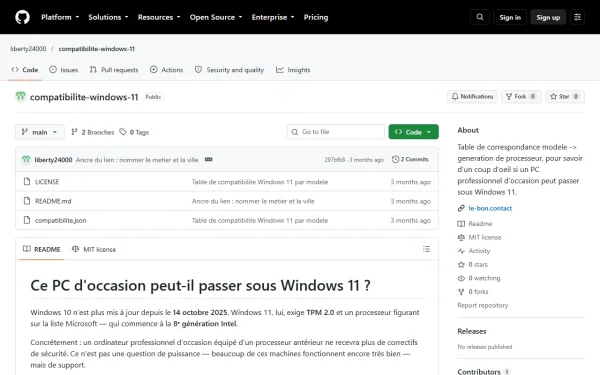Click the Report repository link
The width and height of the screenshot is (600, 375).
coord(483,305)
